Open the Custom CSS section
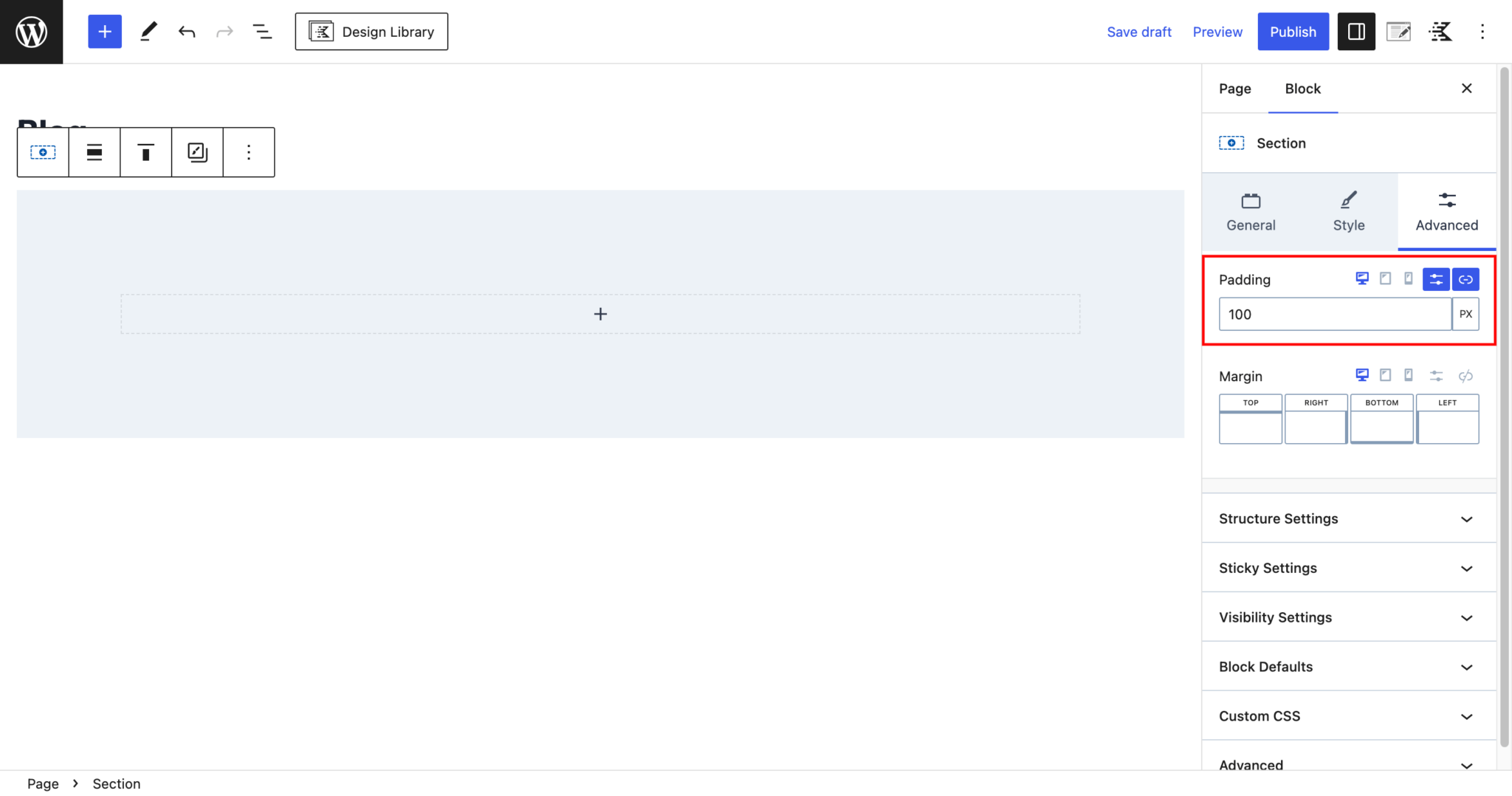Screen dimensions: 1512x796 pos(1347,716)
